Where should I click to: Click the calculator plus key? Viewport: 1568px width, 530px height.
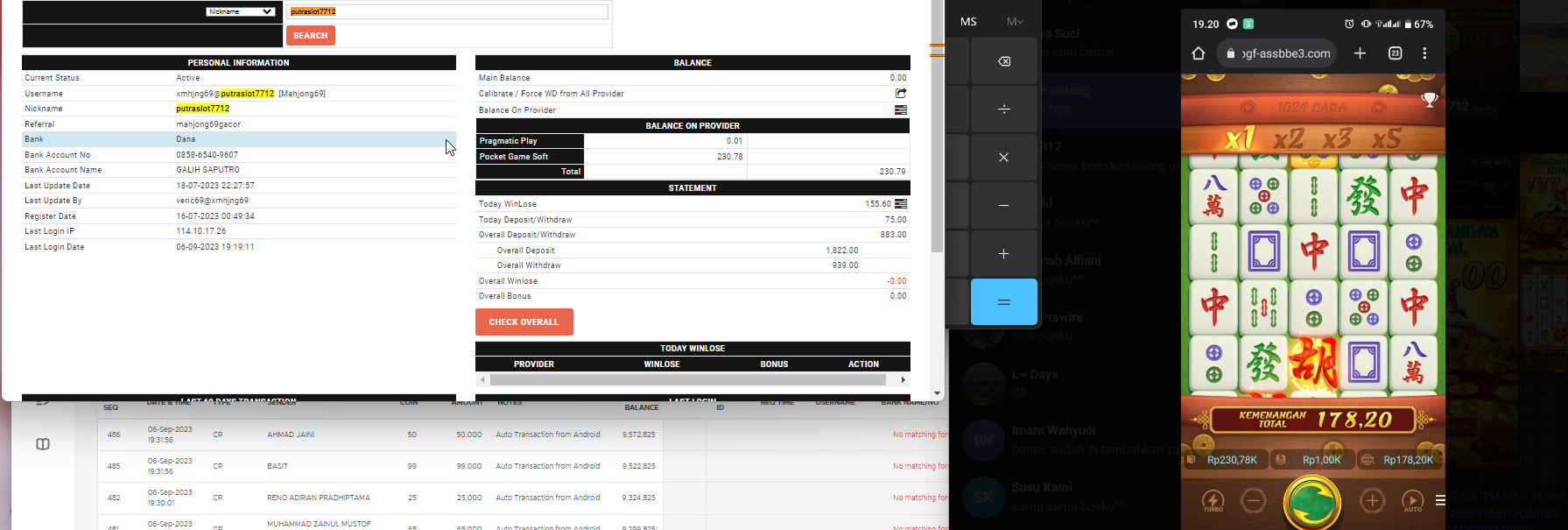pyautogui.click(x=1004, y=253)
